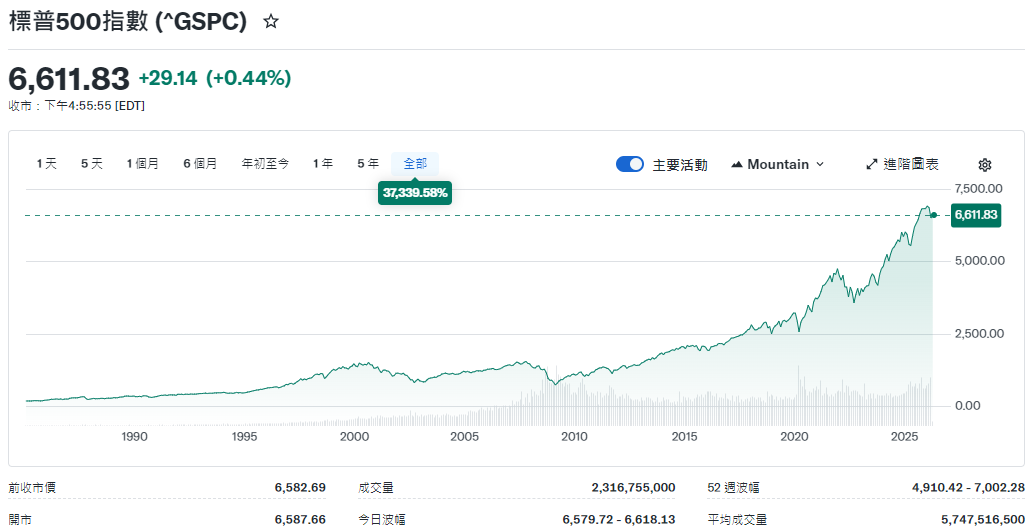The image size is (1035, 530).
Task: Click the 成交量 label
Action: 376,488
